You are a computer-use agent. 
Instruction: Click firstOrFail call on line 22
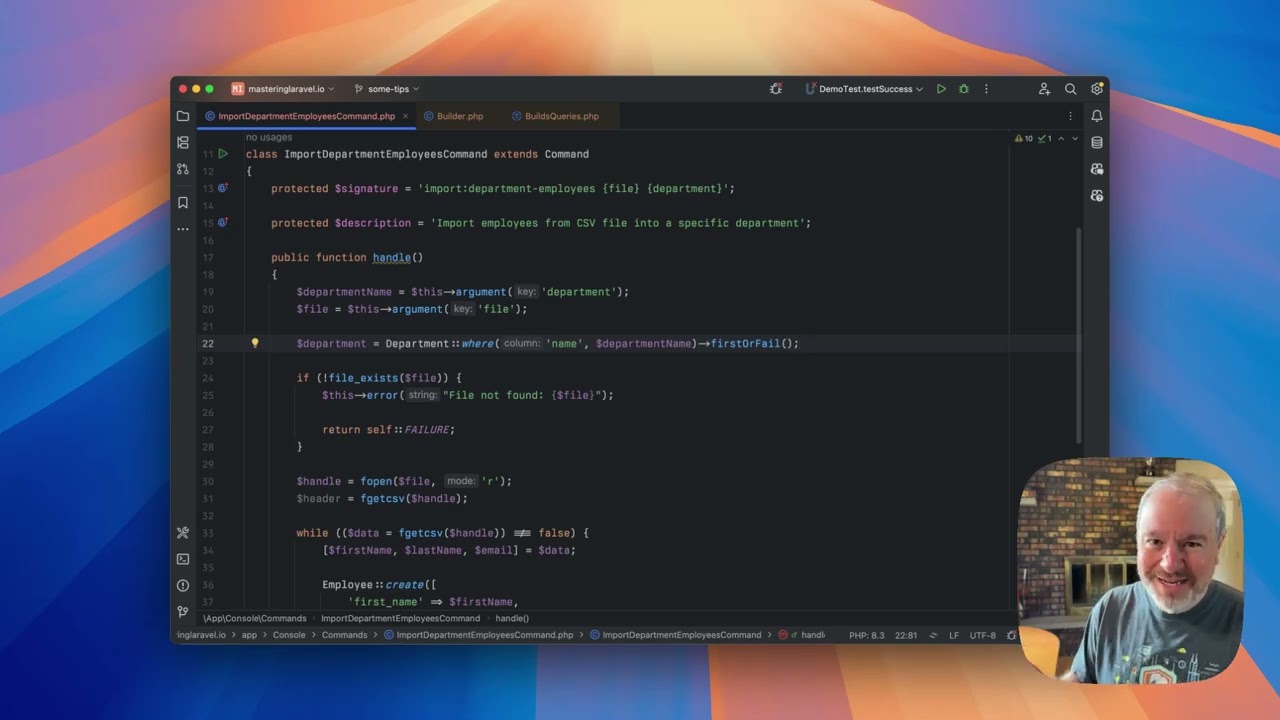pyautogui.click(x=745, y=343)
